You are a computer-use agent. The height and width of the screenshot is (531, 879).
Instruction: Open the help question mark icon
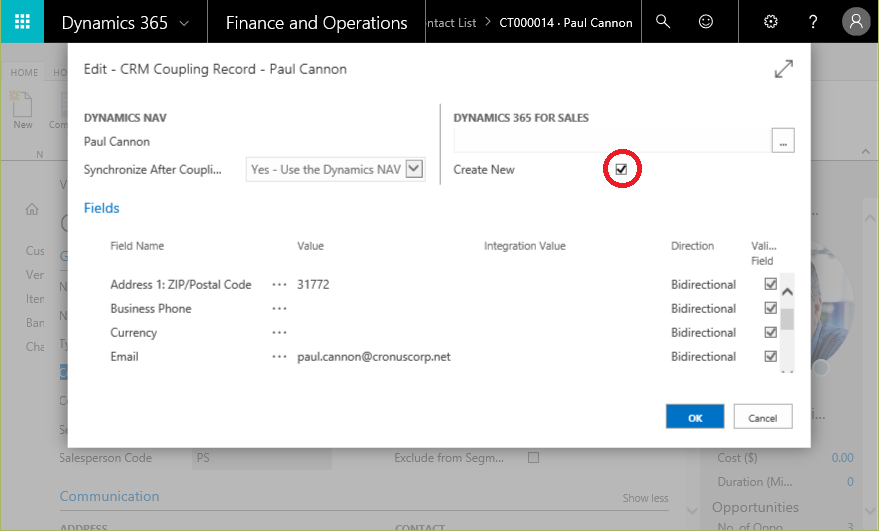(x=813, y=21)
